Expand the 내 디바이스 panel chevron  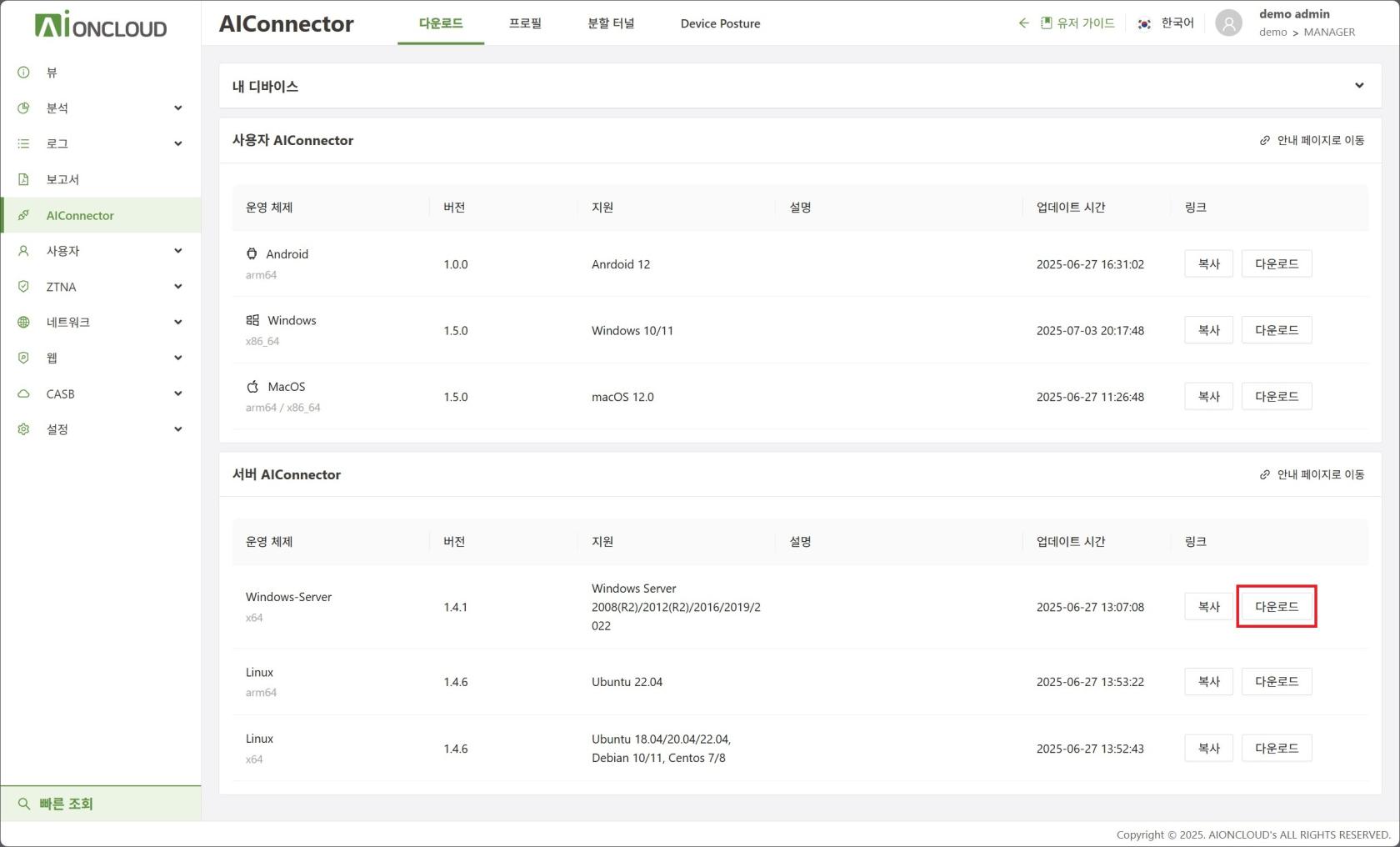click(x=1359, y=86)
